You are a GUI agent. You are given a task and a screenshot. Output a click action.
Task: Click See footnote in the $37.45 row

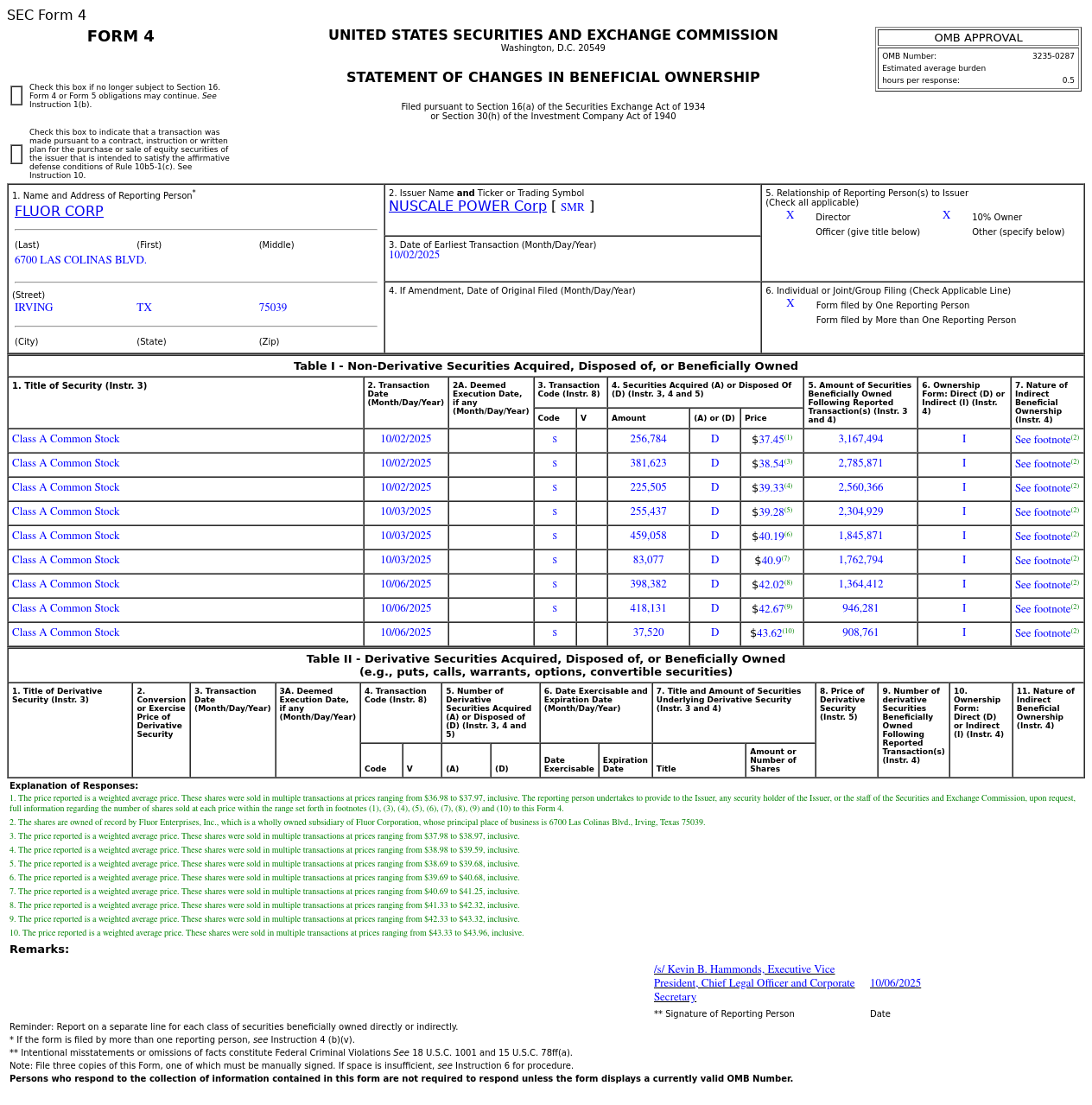[1042, 440]
